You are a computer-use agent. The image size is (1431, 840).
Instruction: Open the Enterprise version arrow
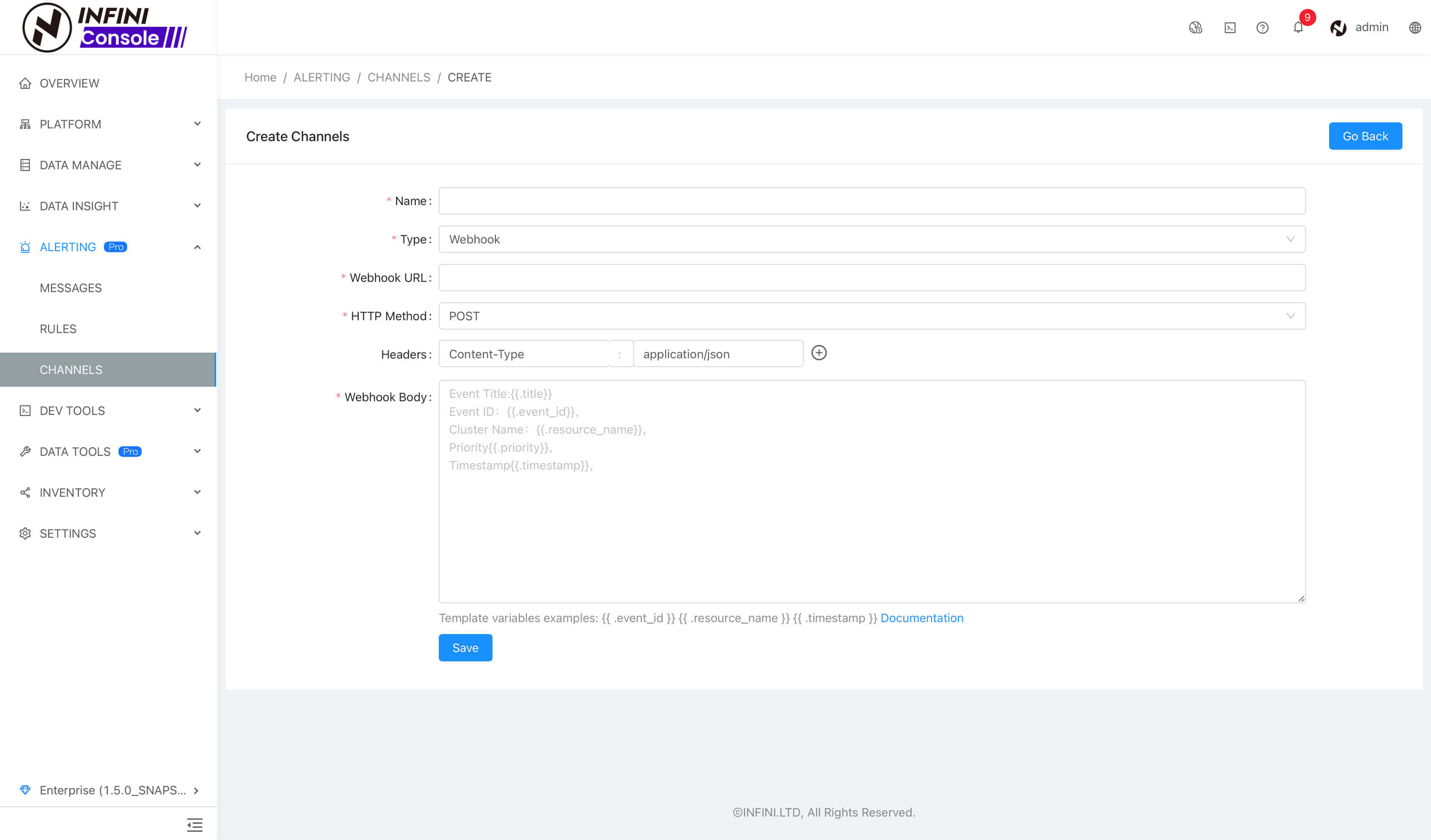(x=196, y=791)
